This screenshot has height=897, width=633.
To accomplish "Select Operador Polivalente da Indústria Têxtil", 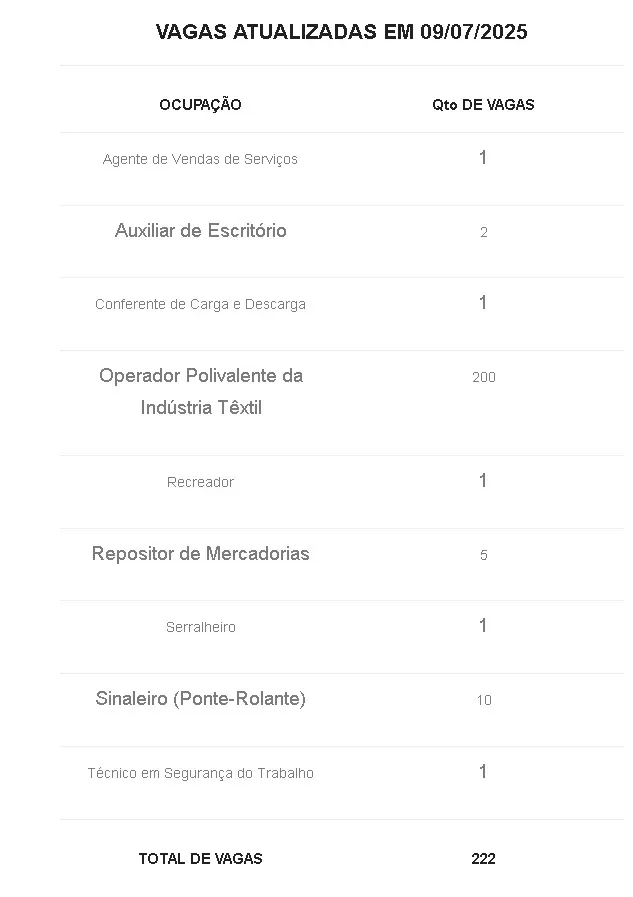I will 200,391.
